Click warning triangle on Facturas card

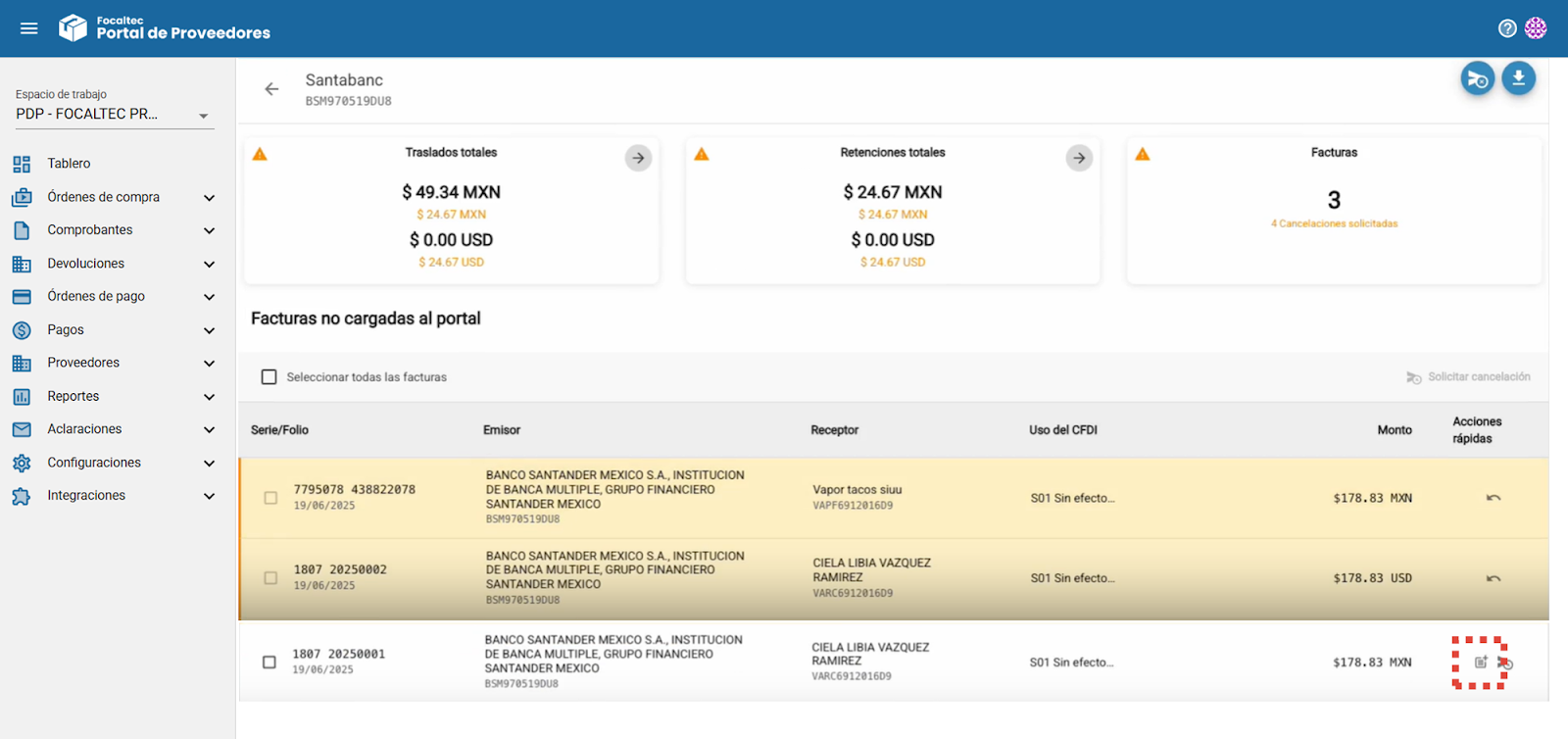(x=1143, y=154)
